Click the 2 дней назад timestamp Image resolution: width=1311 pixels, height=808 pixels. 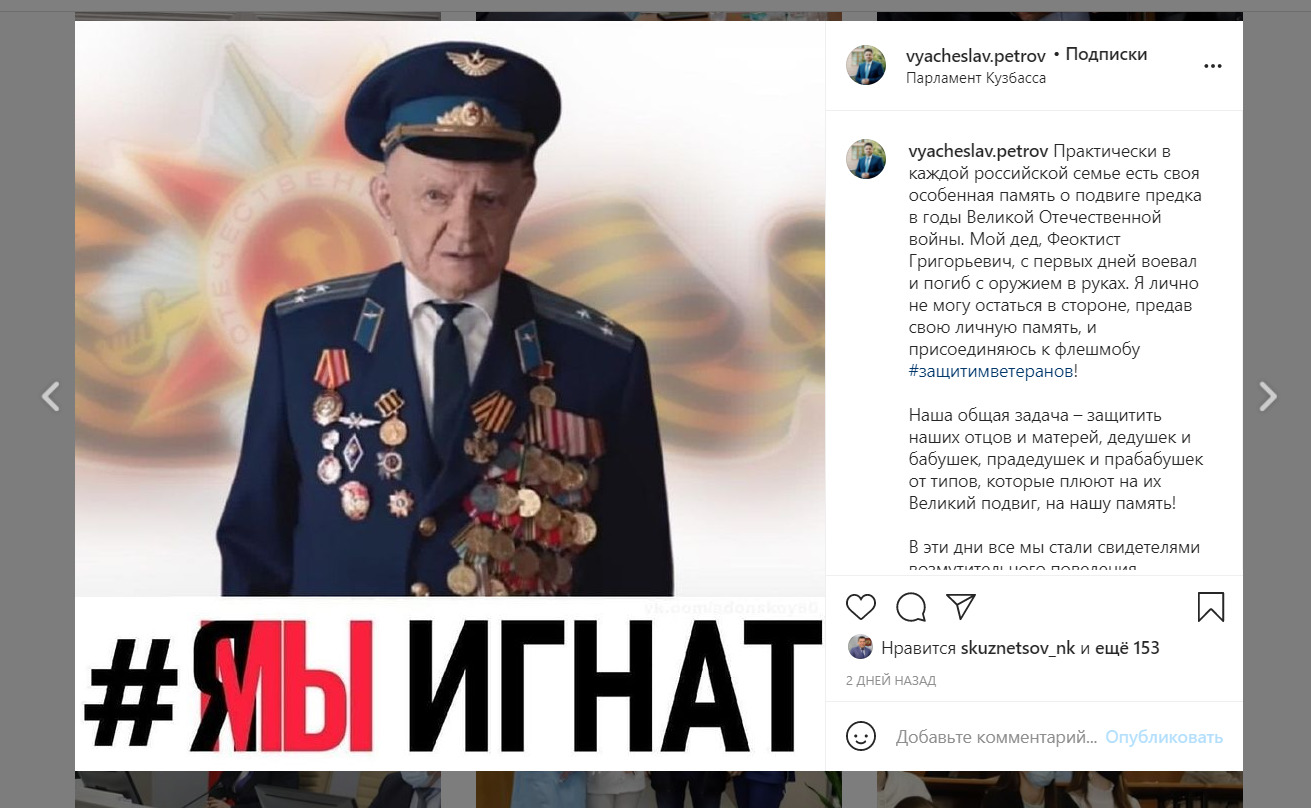(891, 681)
